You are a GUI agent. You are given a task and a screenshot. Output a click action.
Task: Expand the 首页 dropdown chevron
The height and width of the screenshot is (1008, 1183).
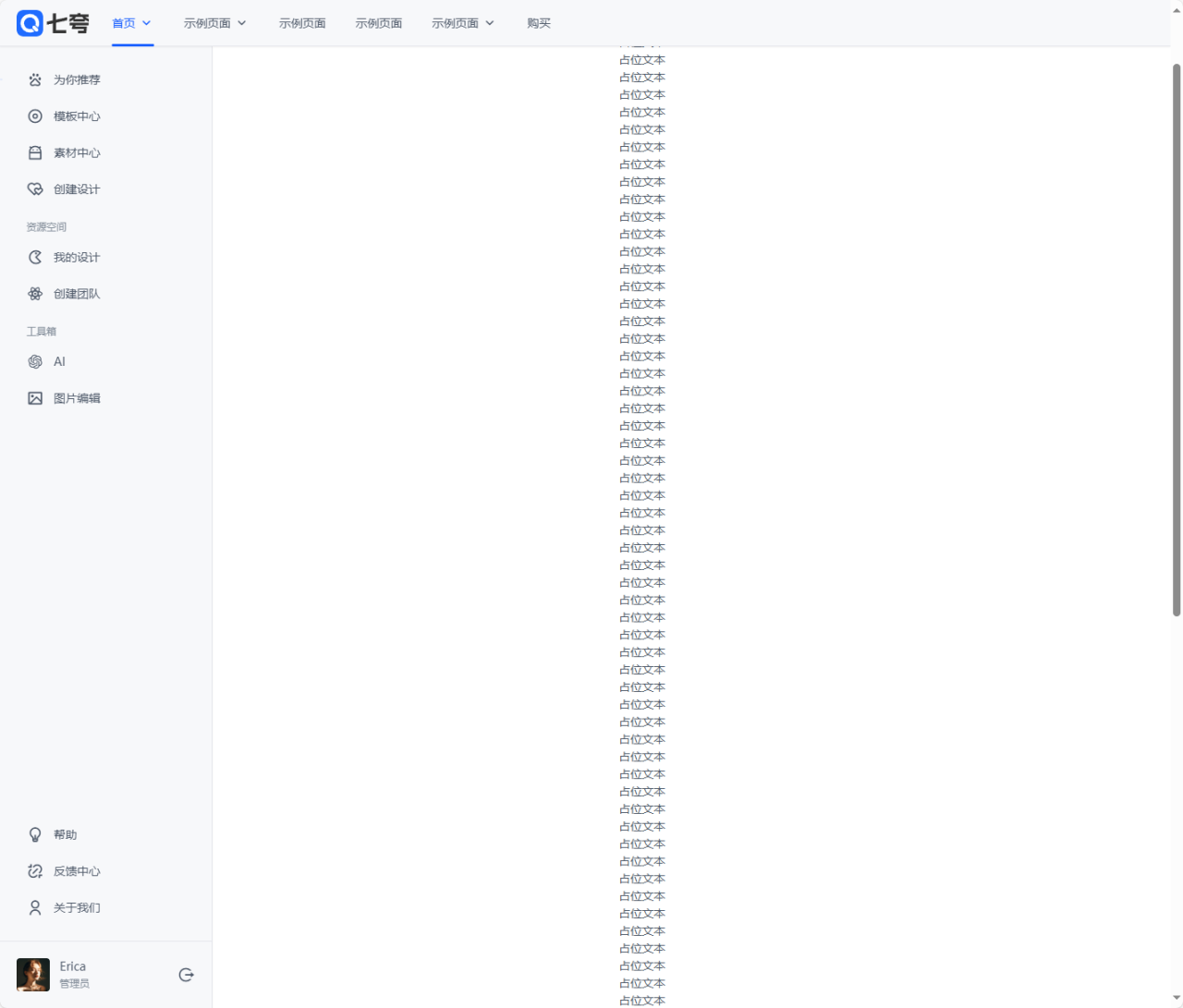[147, 23]
